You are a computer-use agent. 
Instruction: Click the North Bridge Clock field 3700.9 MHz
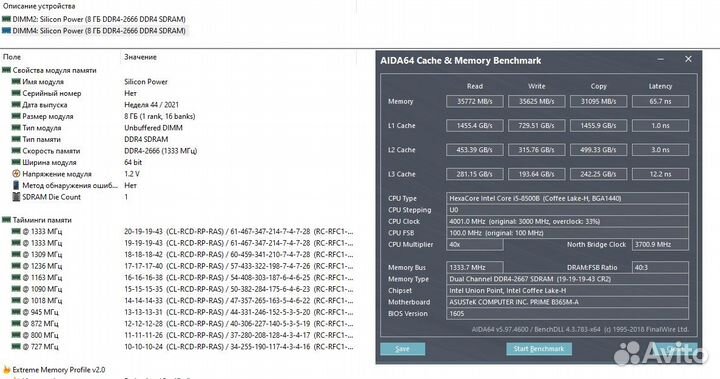point(660,244)
